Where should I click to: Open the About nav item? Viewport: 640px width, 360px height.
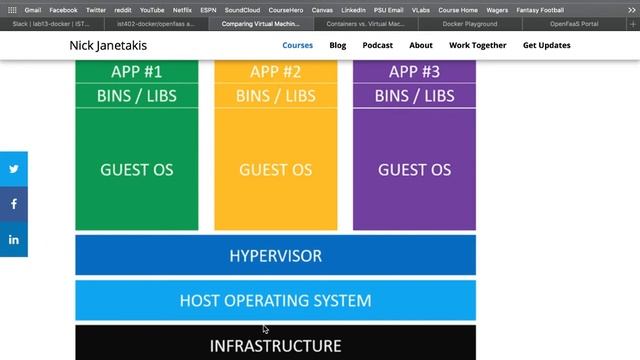[x=421, y=45]
